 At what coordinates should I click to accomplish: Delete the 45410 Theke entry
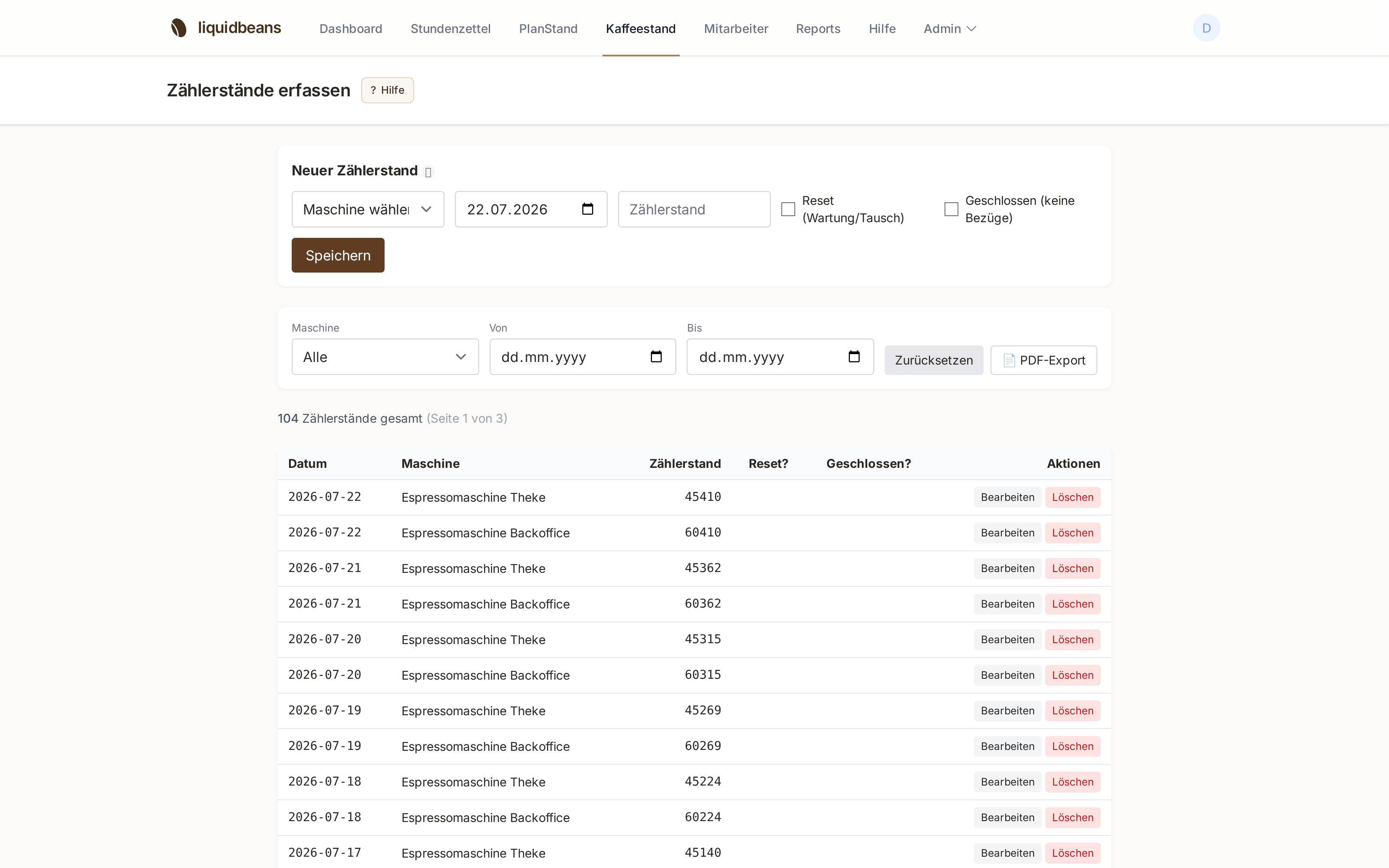[x=1073, y=497]
